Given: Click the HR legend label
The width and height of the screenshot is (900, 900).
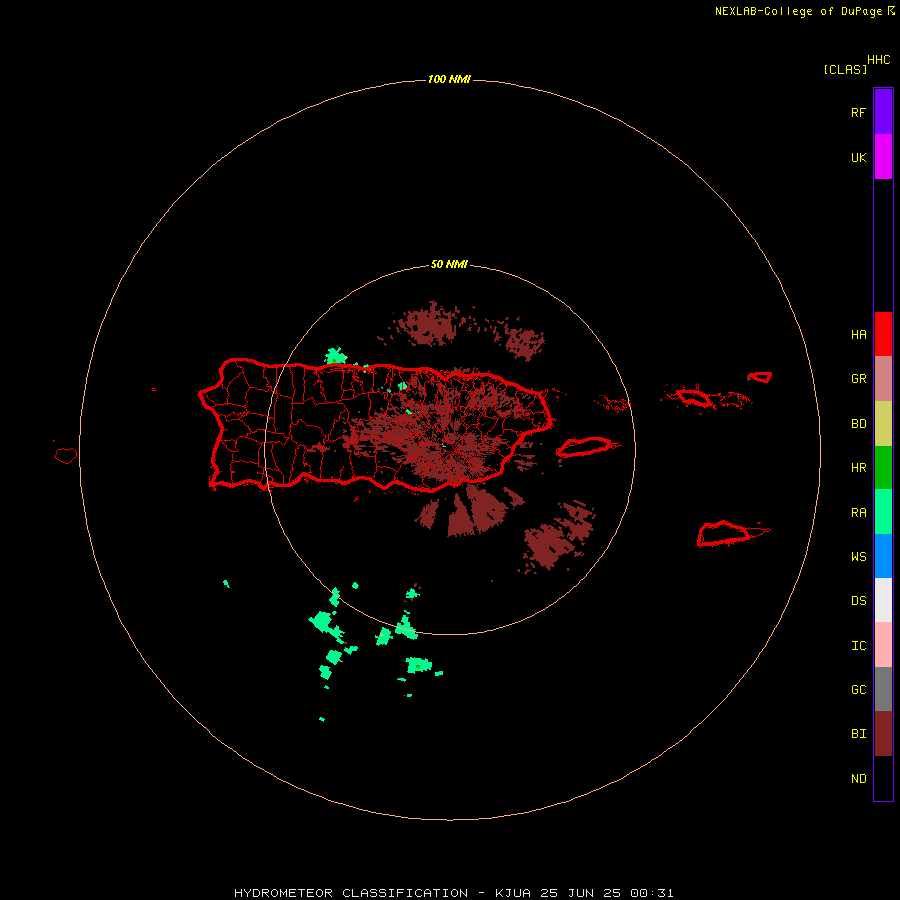Looking at the screenshot, I should pos(858,468).
